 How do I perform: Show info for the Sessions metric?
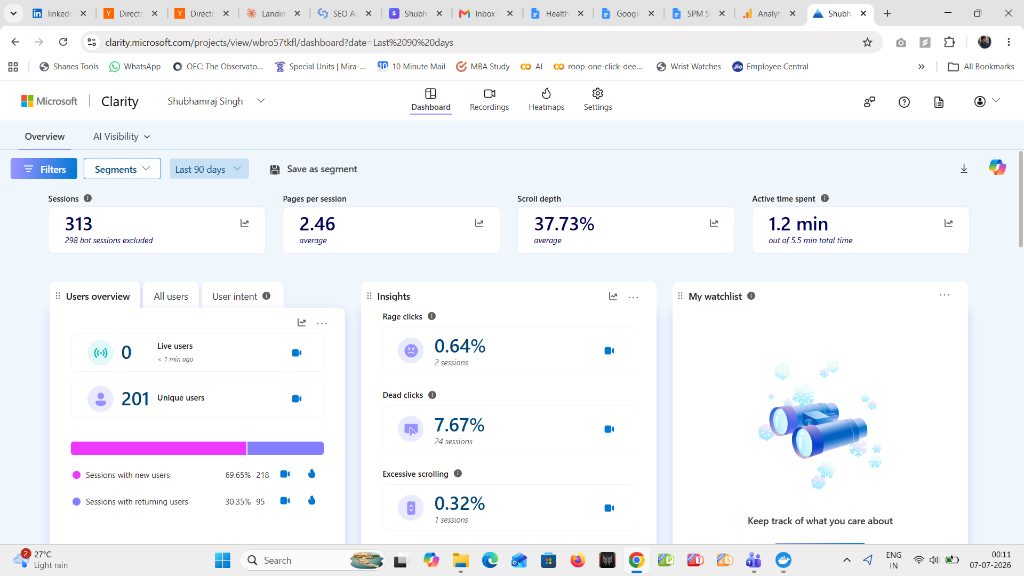coord(88,199)
